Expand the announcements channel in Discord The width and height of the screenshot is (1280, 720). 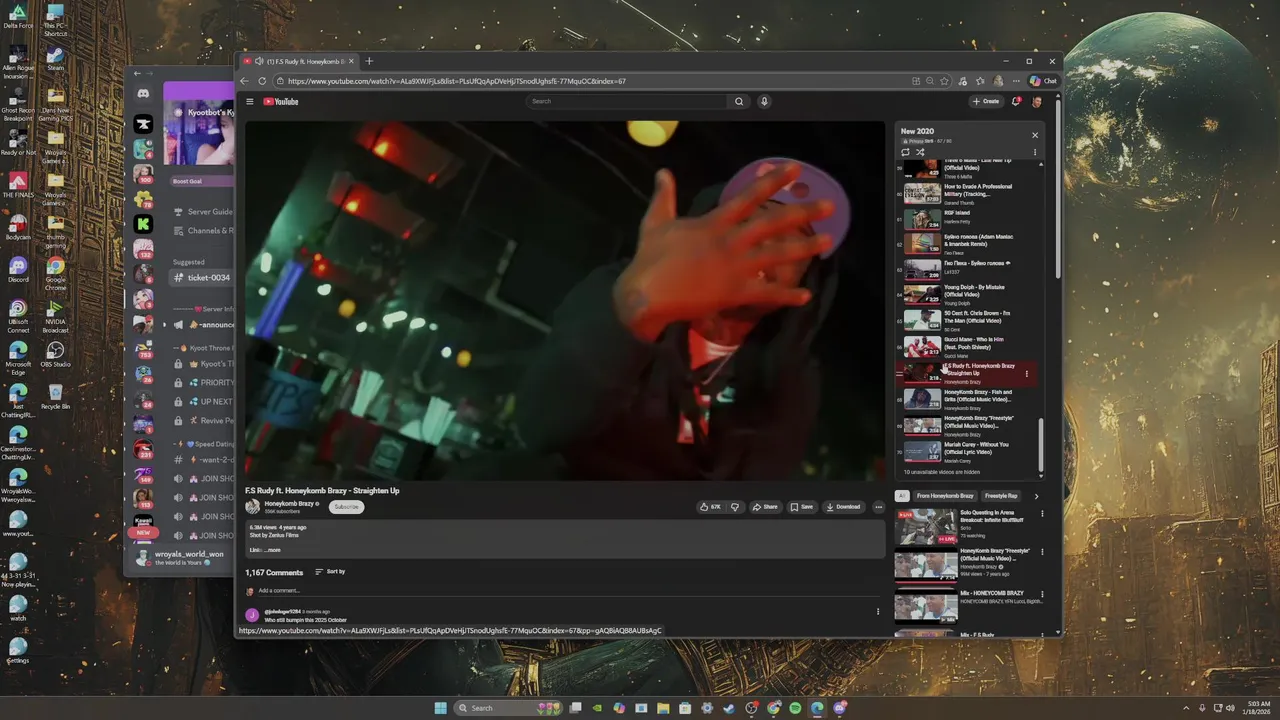tap(165, 325)
